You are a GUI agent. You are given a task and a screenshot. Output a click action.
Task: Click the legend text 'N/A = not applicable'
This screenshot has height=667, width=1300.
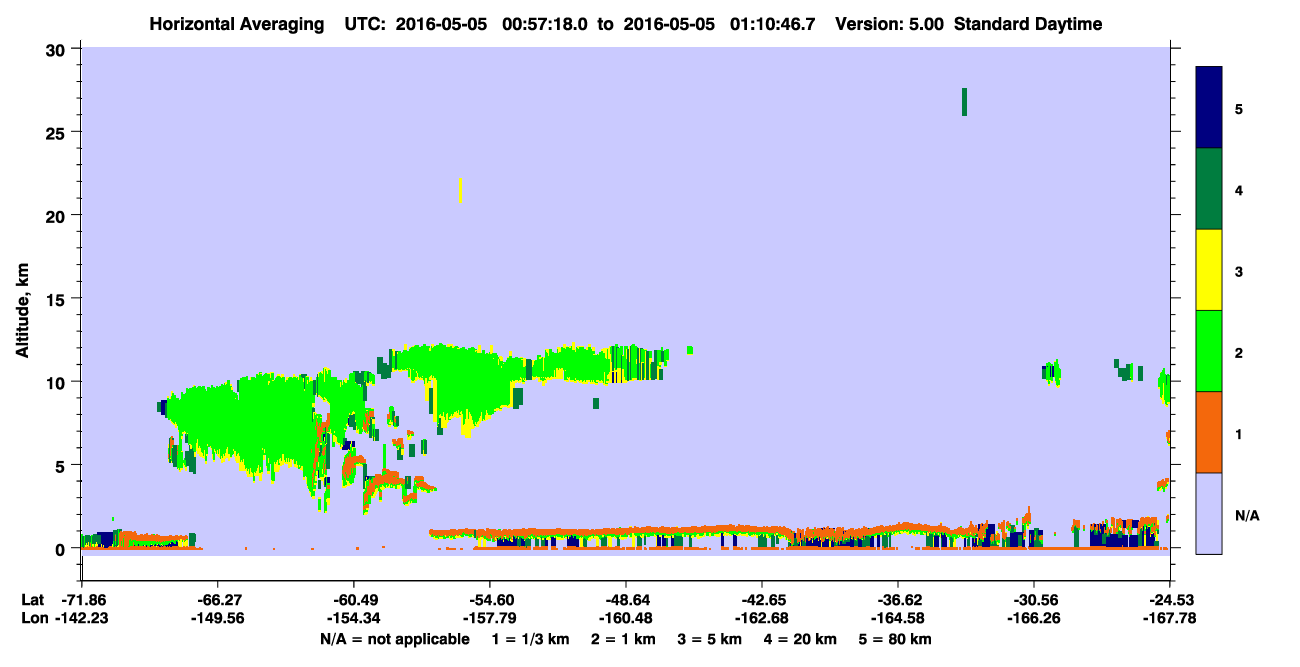394,639
